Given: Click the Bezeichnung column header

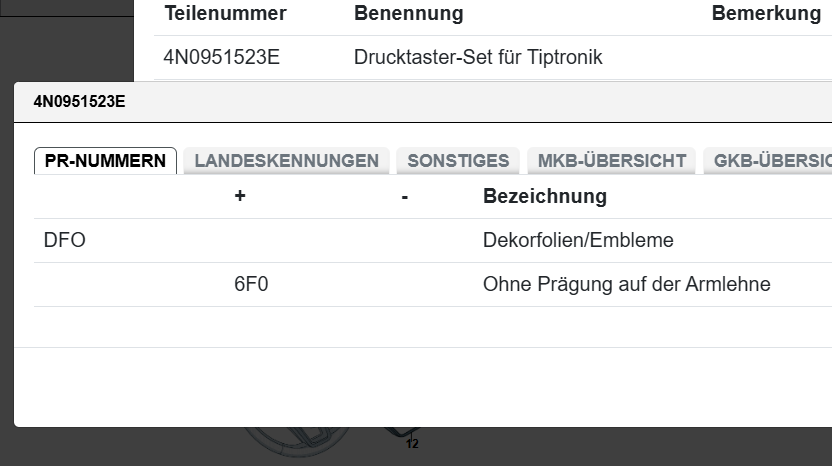Looking at the screenshot, I should pos(544,196).
